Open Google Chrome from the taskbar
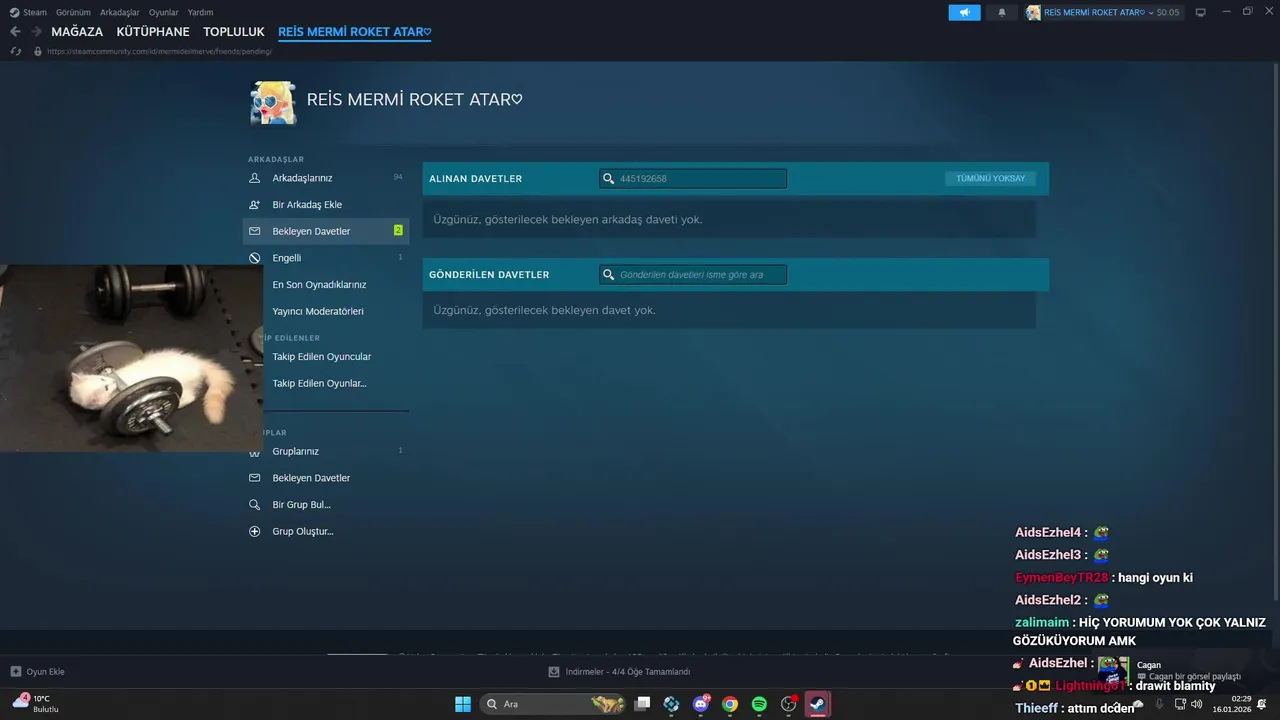Image resolution: width=1280 pixels, height=720 pixels. 730,704
